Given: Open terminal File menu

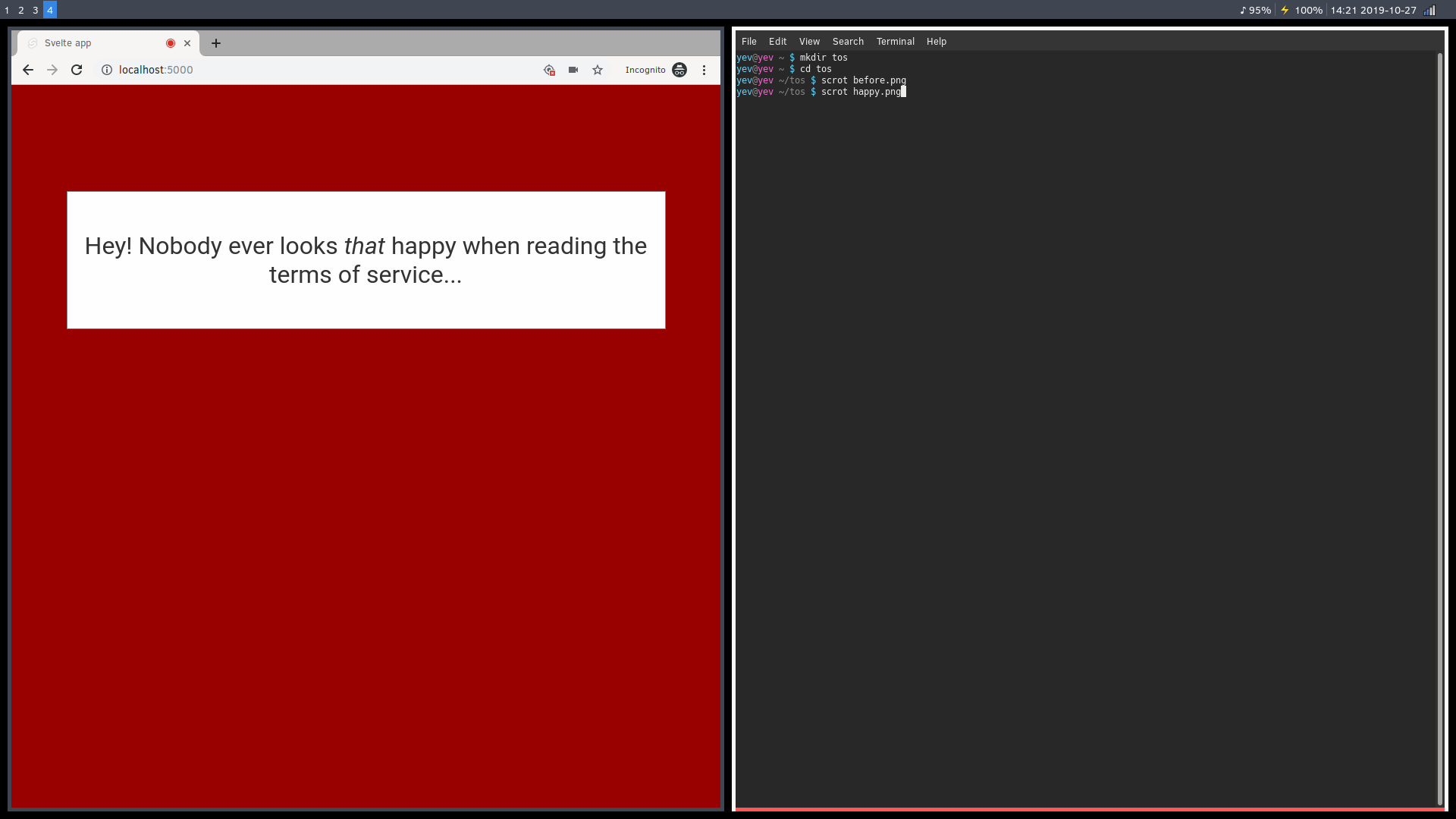Looking at the screenshot, I should click(748, 42).
